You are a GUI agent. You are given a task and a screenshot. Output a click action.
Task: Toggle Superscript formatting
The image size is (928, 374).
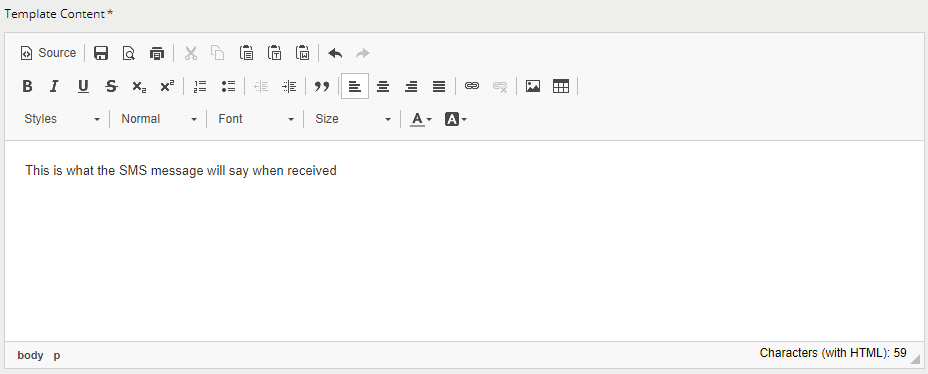pos(167,86)
